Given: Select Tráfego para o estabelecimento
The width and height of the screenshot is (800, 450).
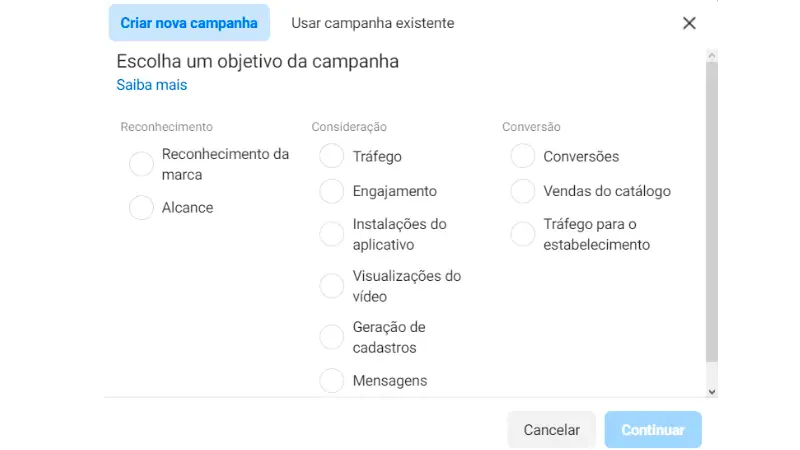Looking at the screenshot, I should coord(523,234).
